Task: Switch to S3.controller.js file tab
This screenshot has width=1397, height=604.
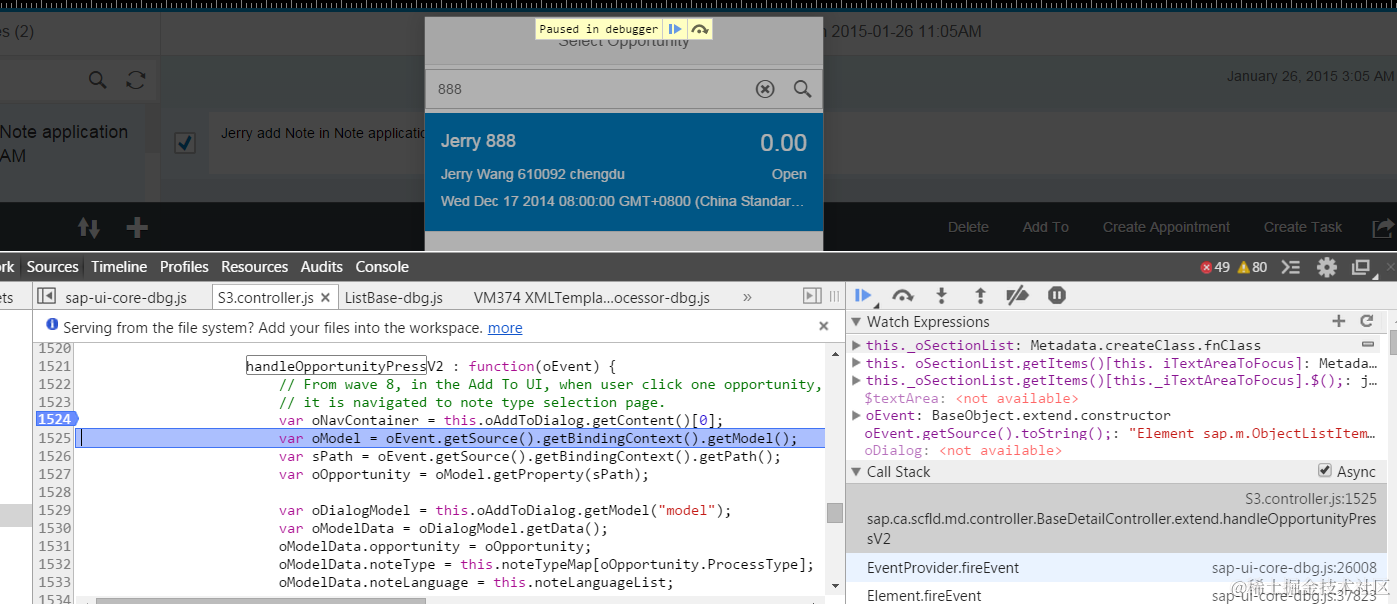Action: click(265, 297)
